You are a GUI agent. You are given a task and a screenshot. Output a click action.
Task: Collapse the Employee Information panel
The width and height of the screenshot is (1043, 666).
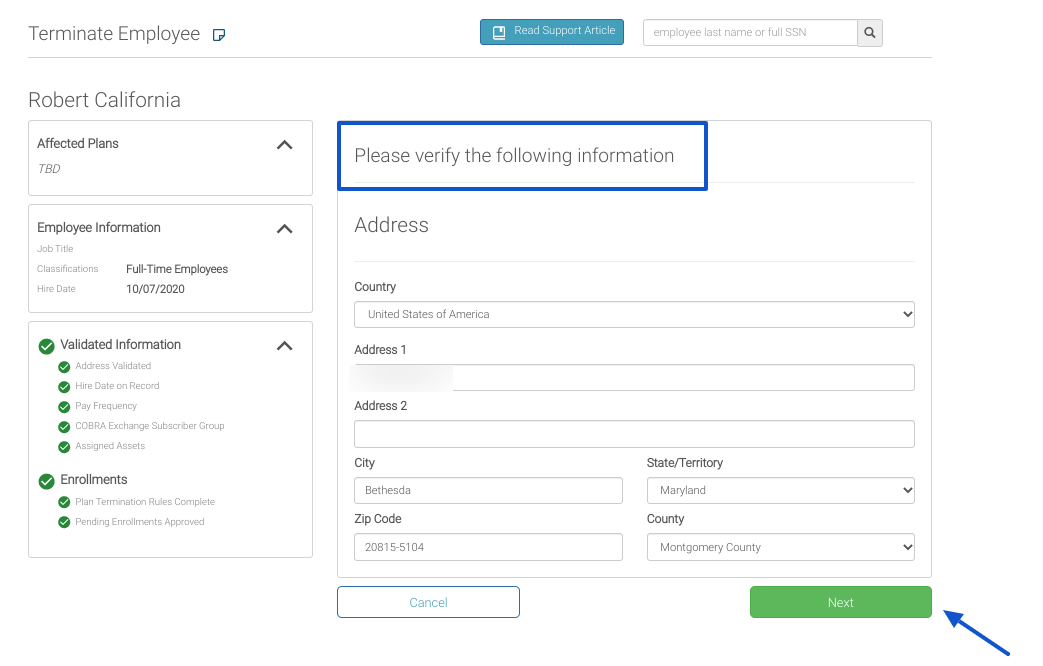284,229
